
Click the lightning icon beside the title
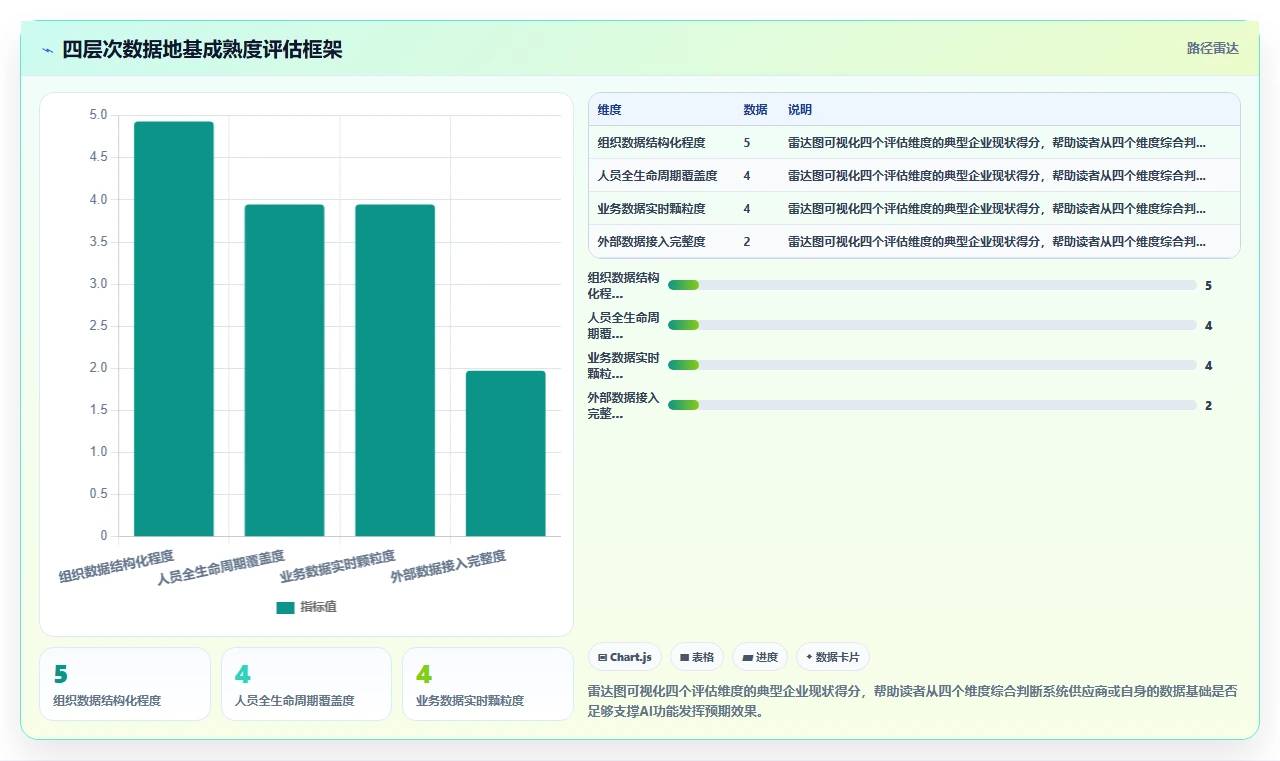coord(48,50)
